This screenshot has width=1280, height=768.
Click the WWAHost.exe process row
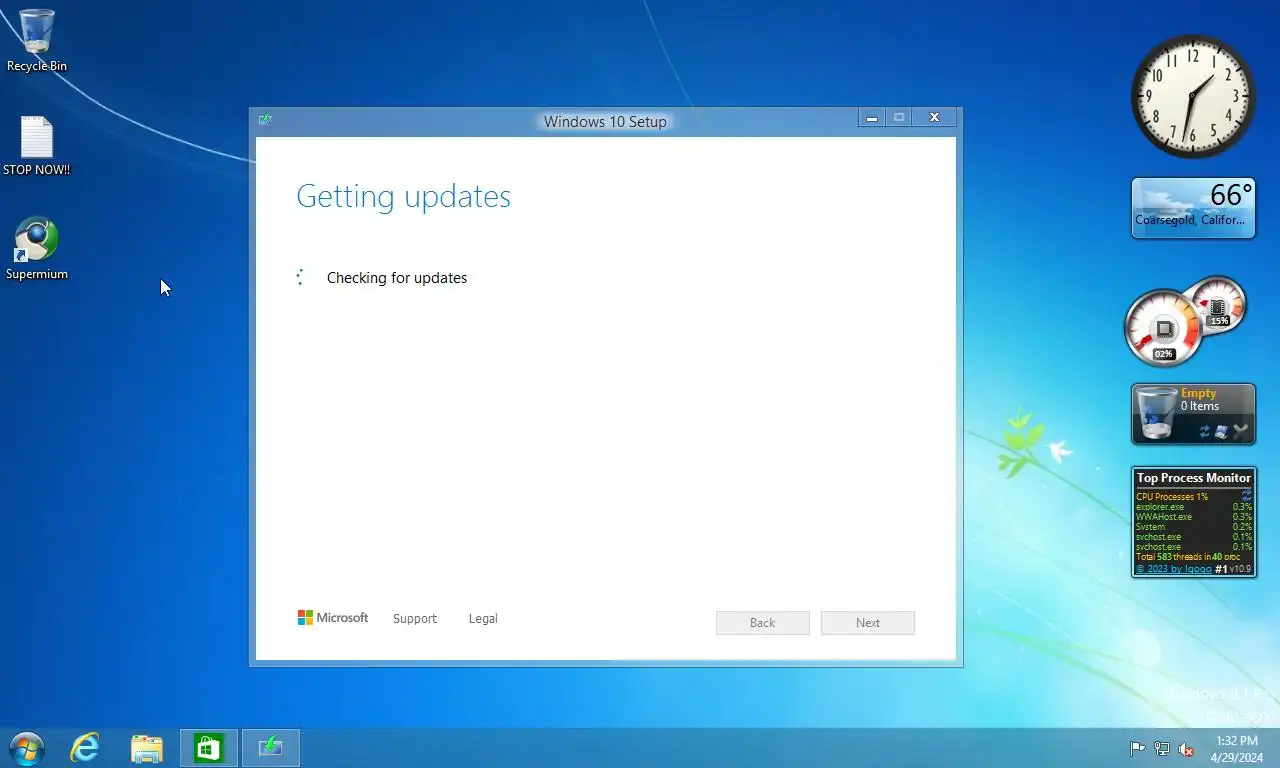[1194, 517]
